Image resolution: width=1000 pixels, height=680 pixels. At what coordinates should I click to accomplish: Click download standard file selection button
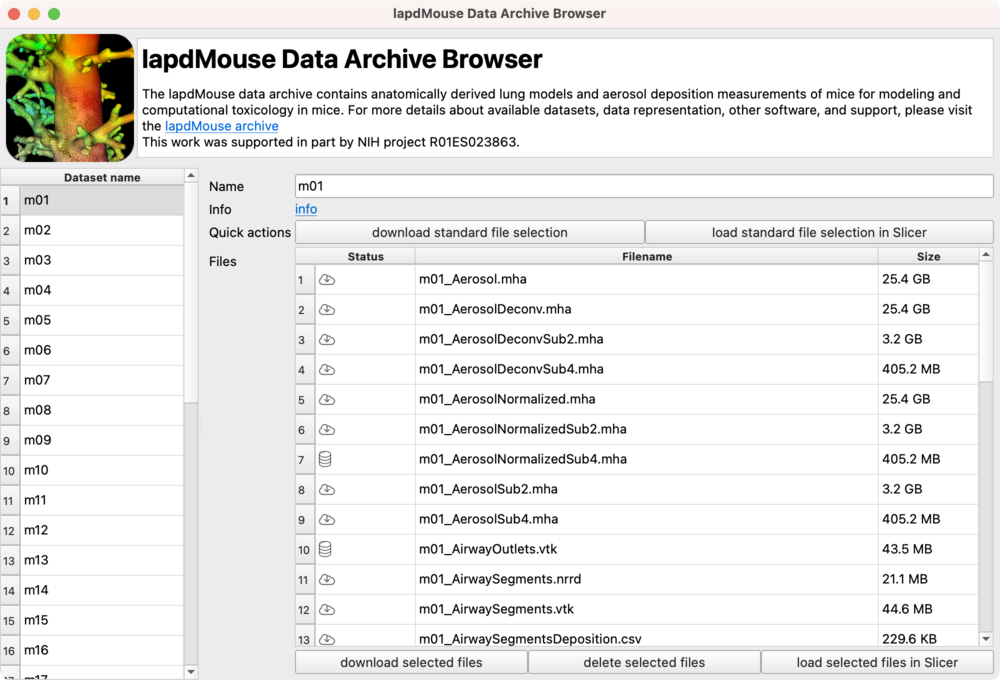click(x=469, y=232)
